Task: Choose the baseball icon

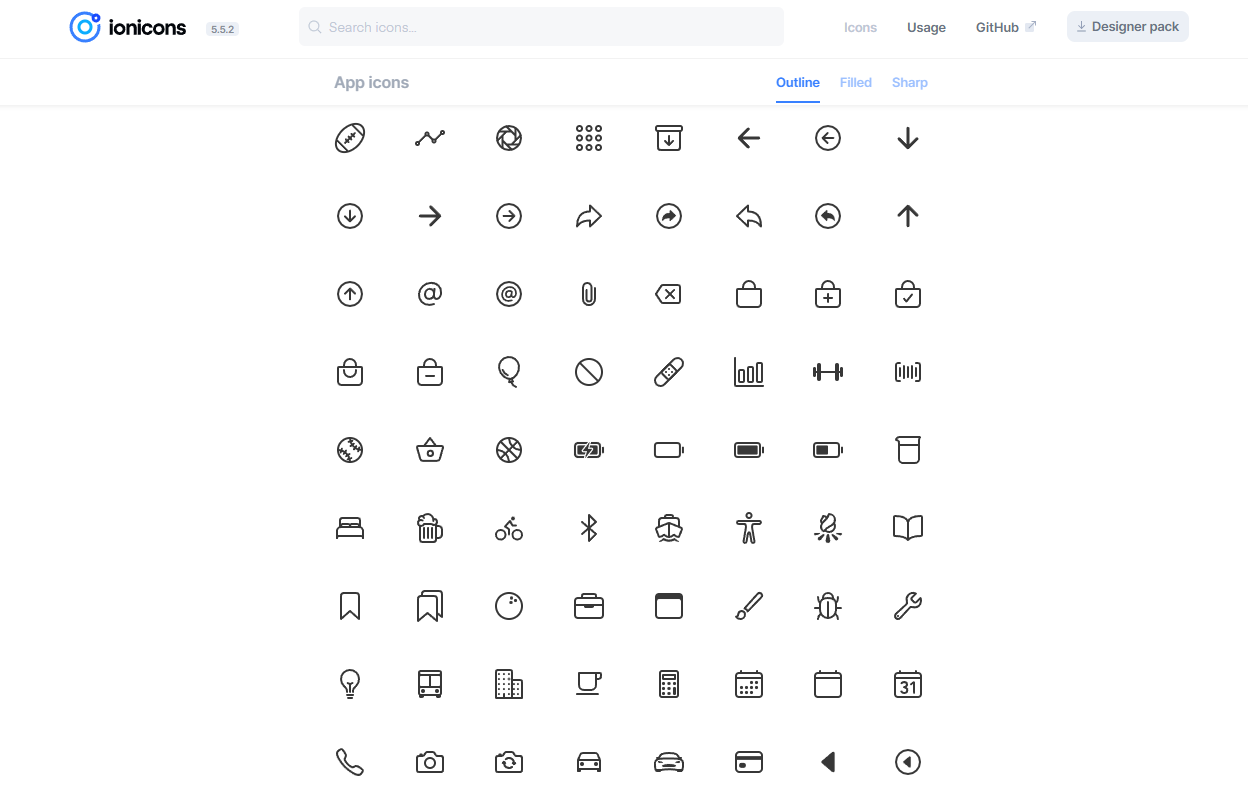Action: point(350,450)
